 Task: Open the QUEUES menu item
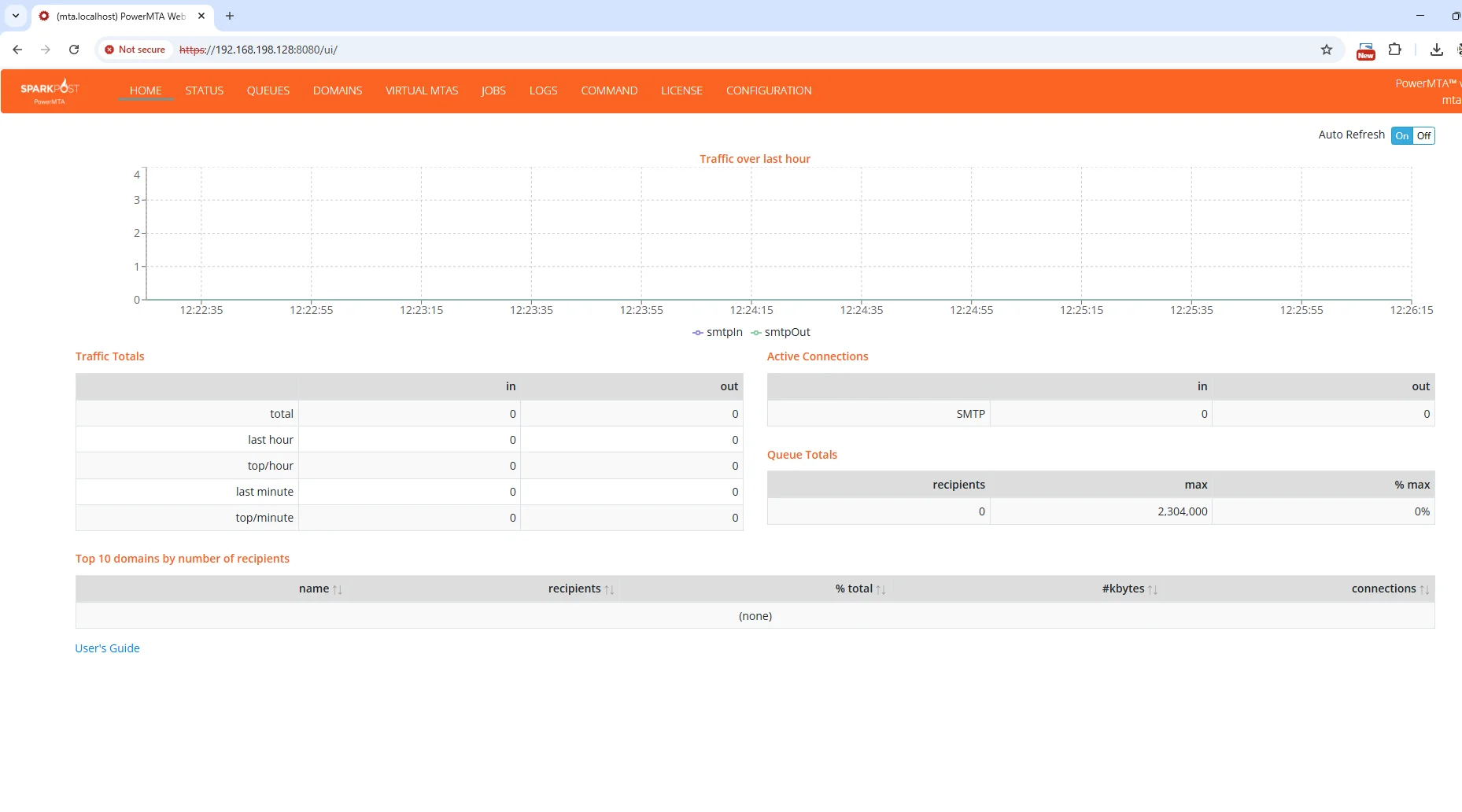(x=268, y=90)
